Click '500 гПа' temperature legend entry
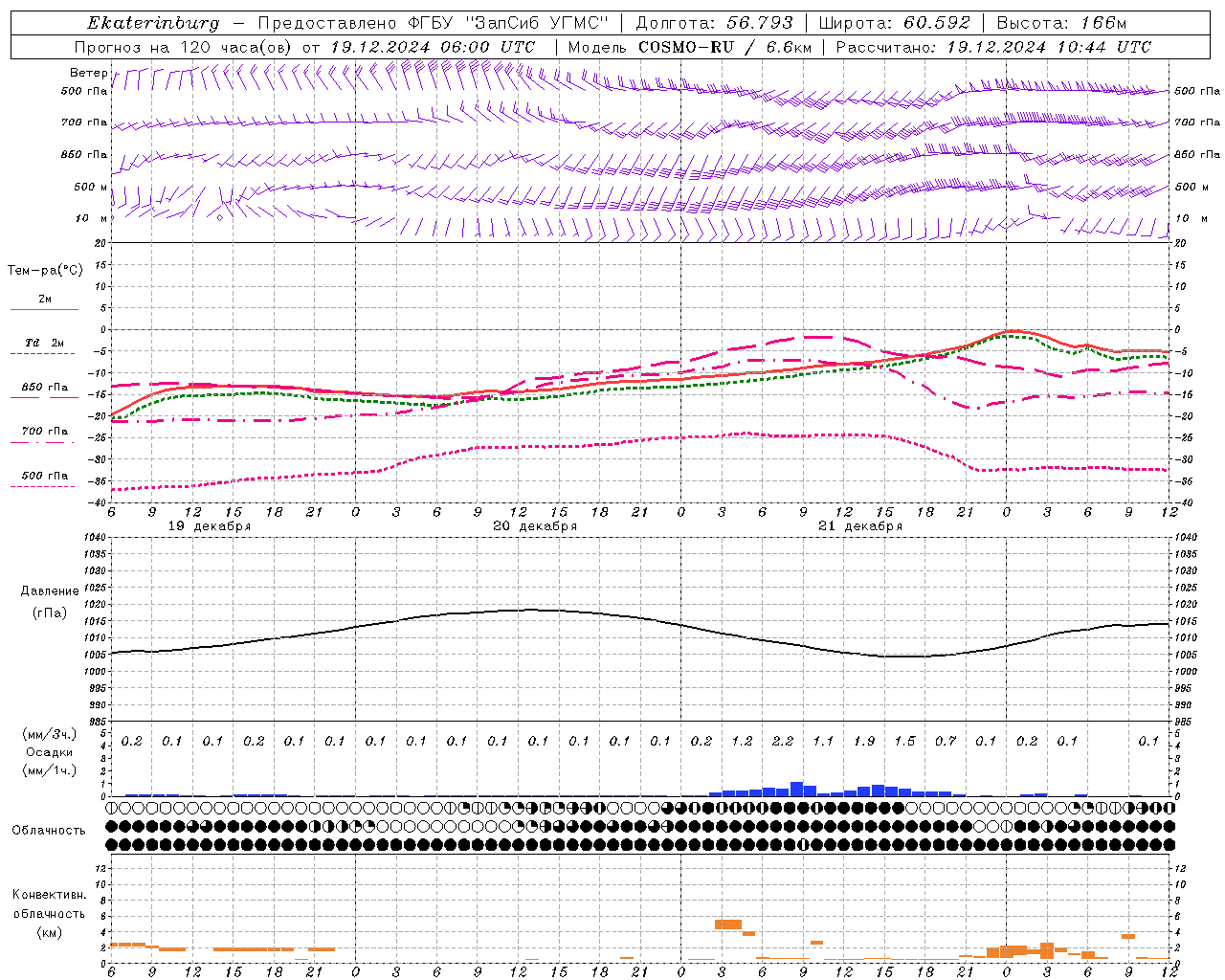 point(44,476)
